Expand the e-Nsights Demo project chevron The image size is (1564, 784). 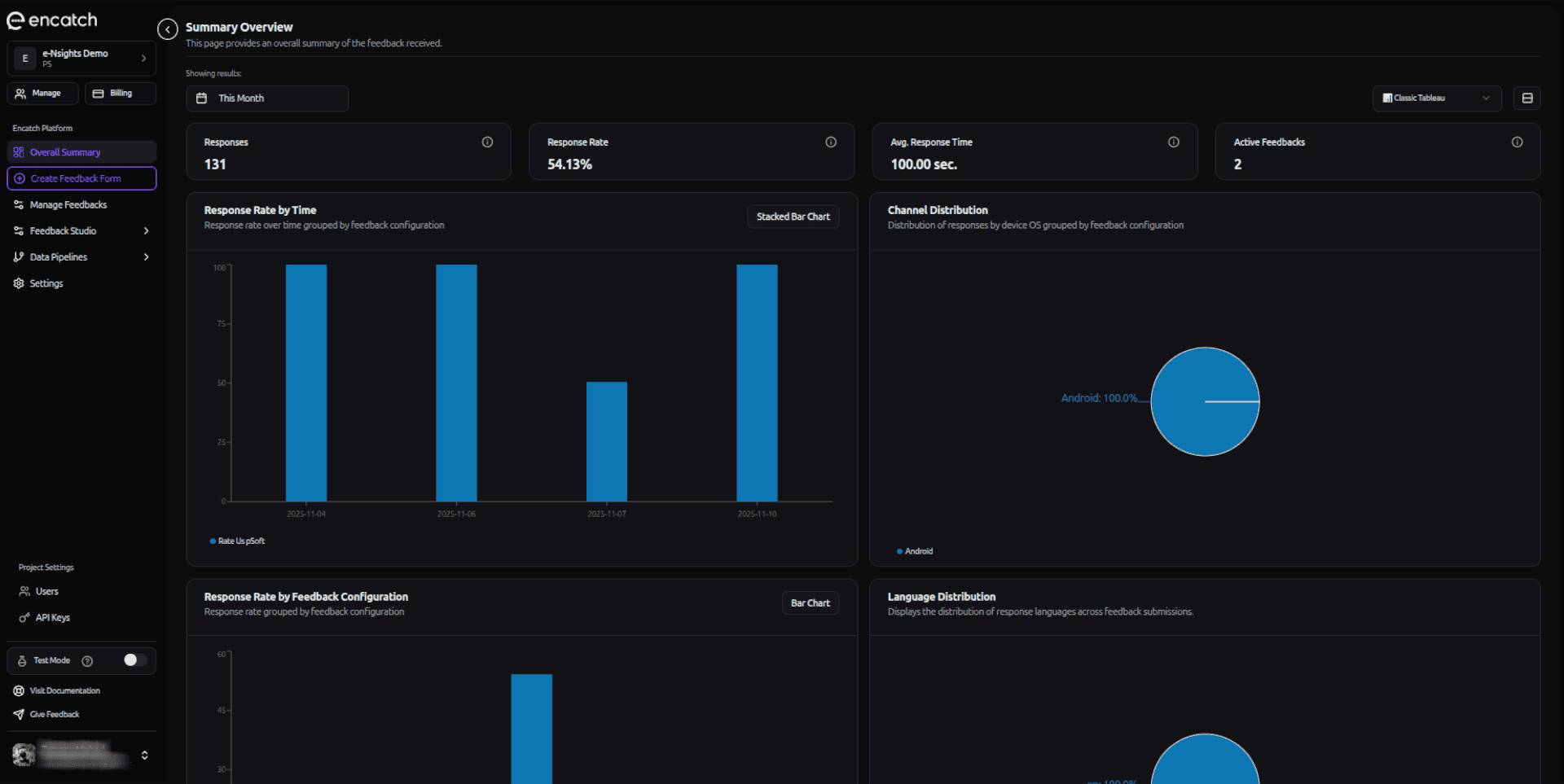click(x=143, y=59)
